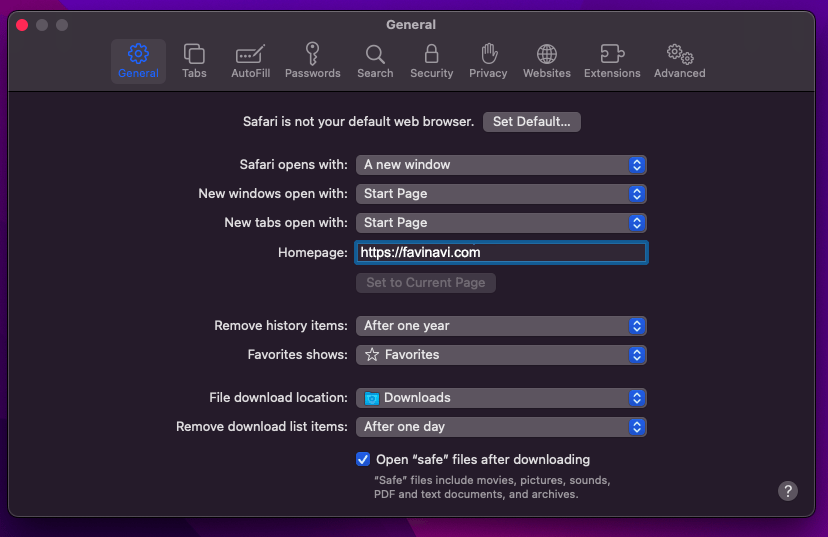Screen dimensions: 828x537
Task: Click the Favorites star icon
Action: [x=372, y=355]
